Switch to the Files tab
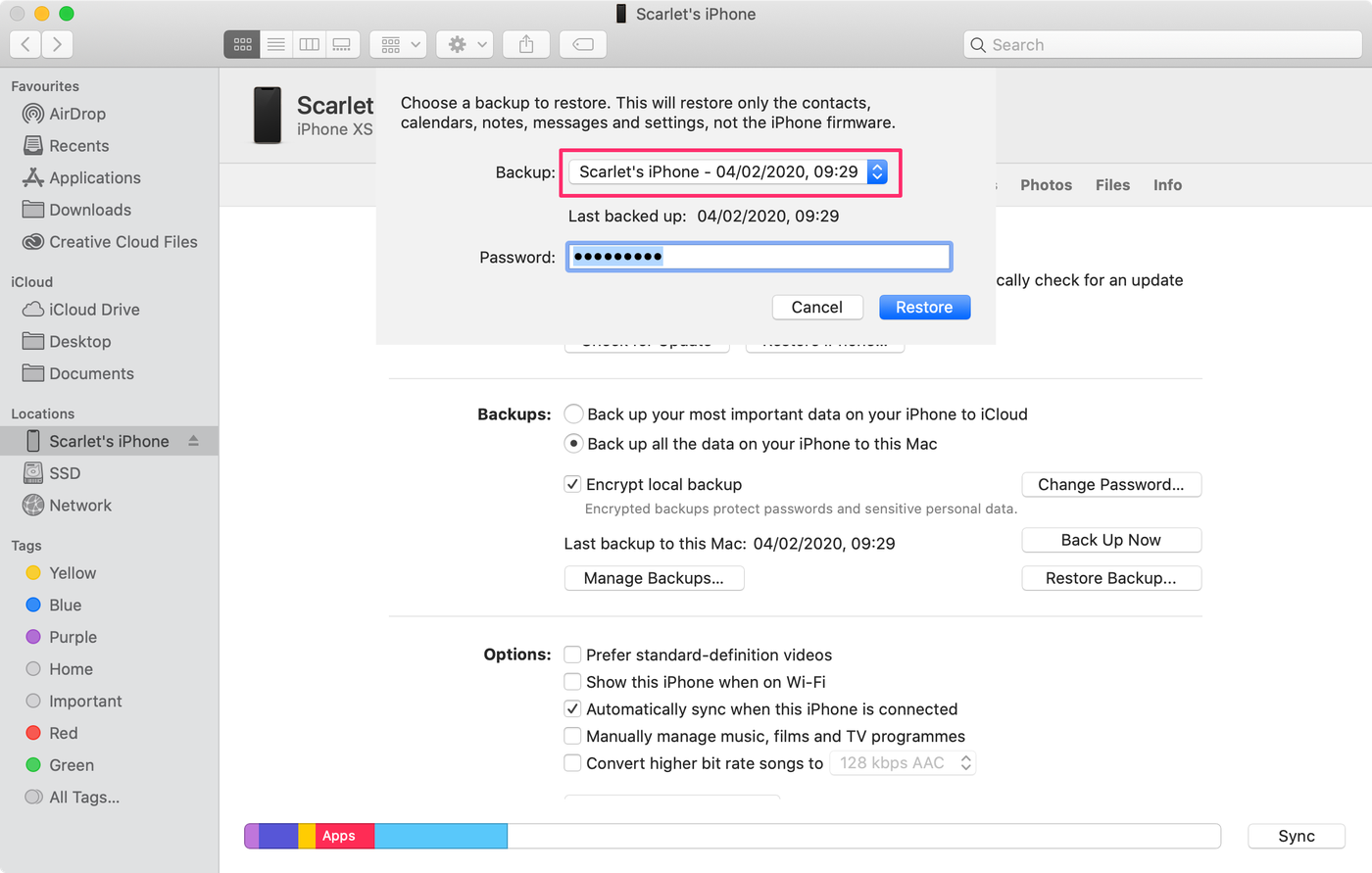1372x873 pixels. (1112, 185)
